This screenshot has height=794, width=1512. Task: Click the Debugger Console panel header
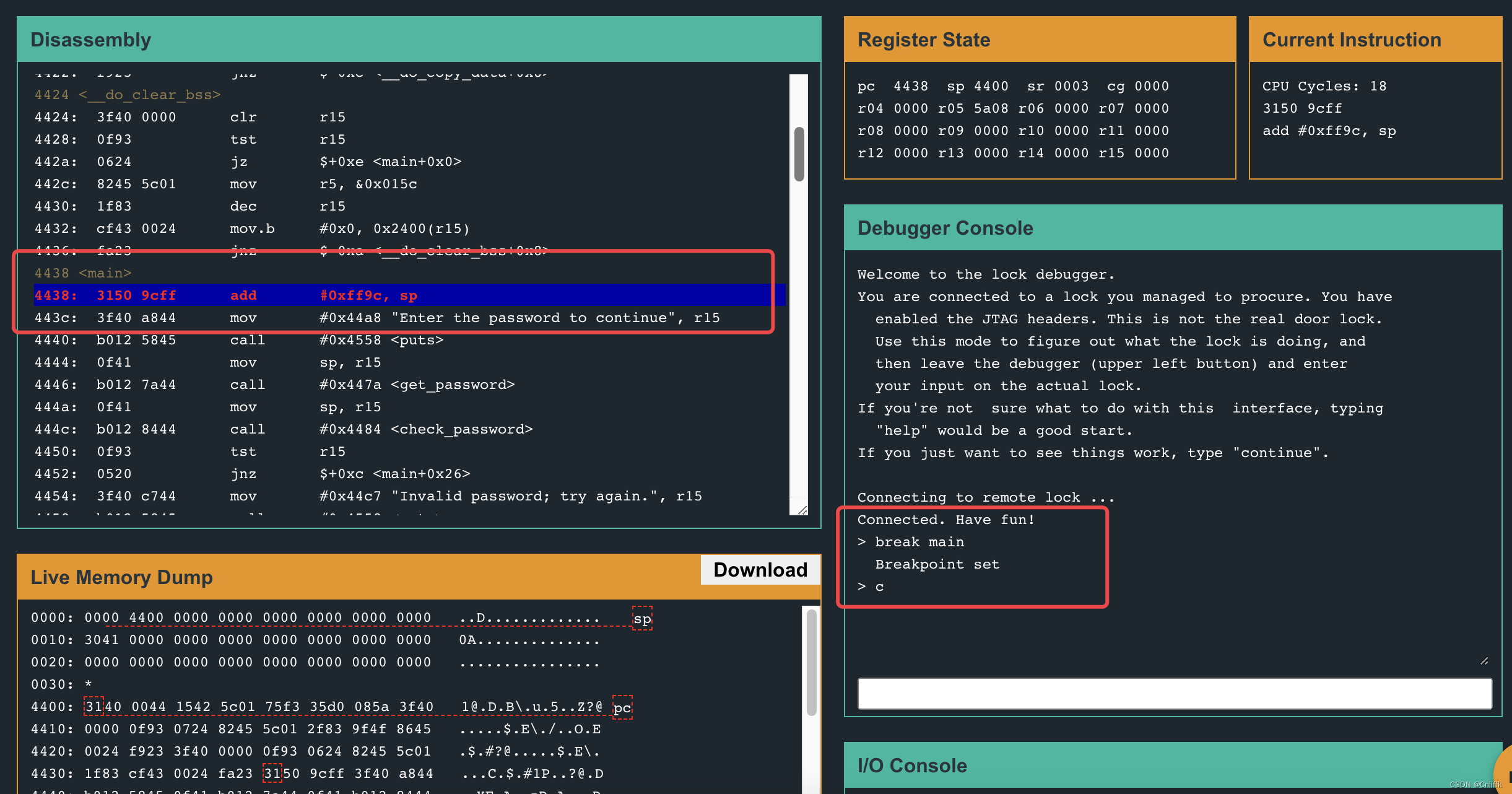point(1173,228)
